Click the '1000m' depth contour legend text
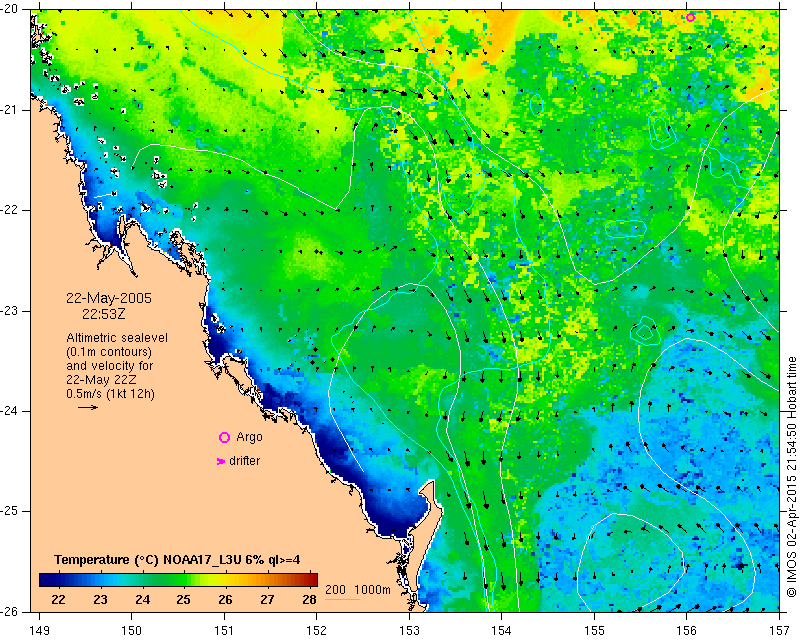This screenshot has width=800, height=640. [372, 589]
